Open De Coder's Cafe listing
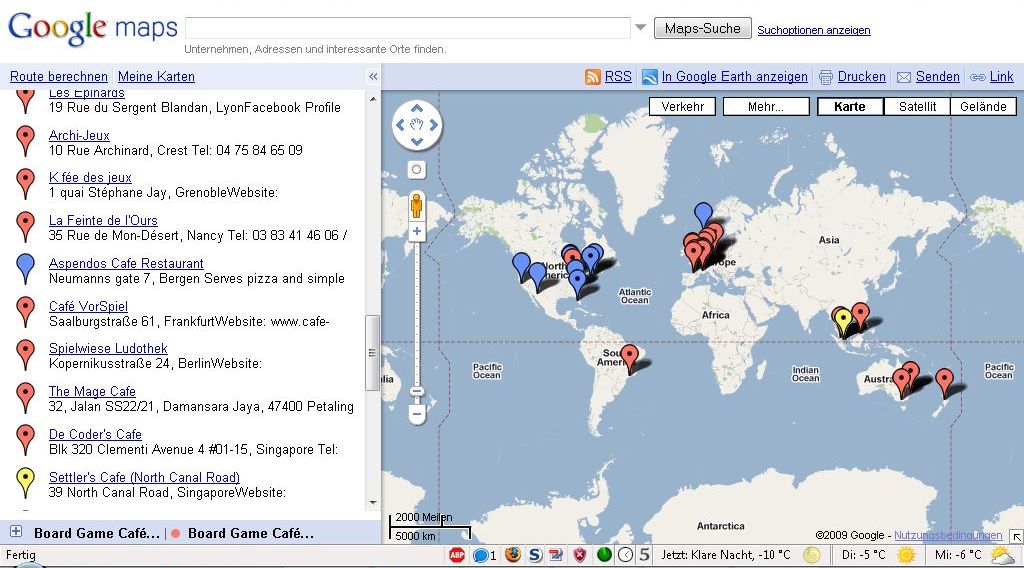Image resolution: width=1024 pixels, height=568 pixels. (x=95, y=434)
